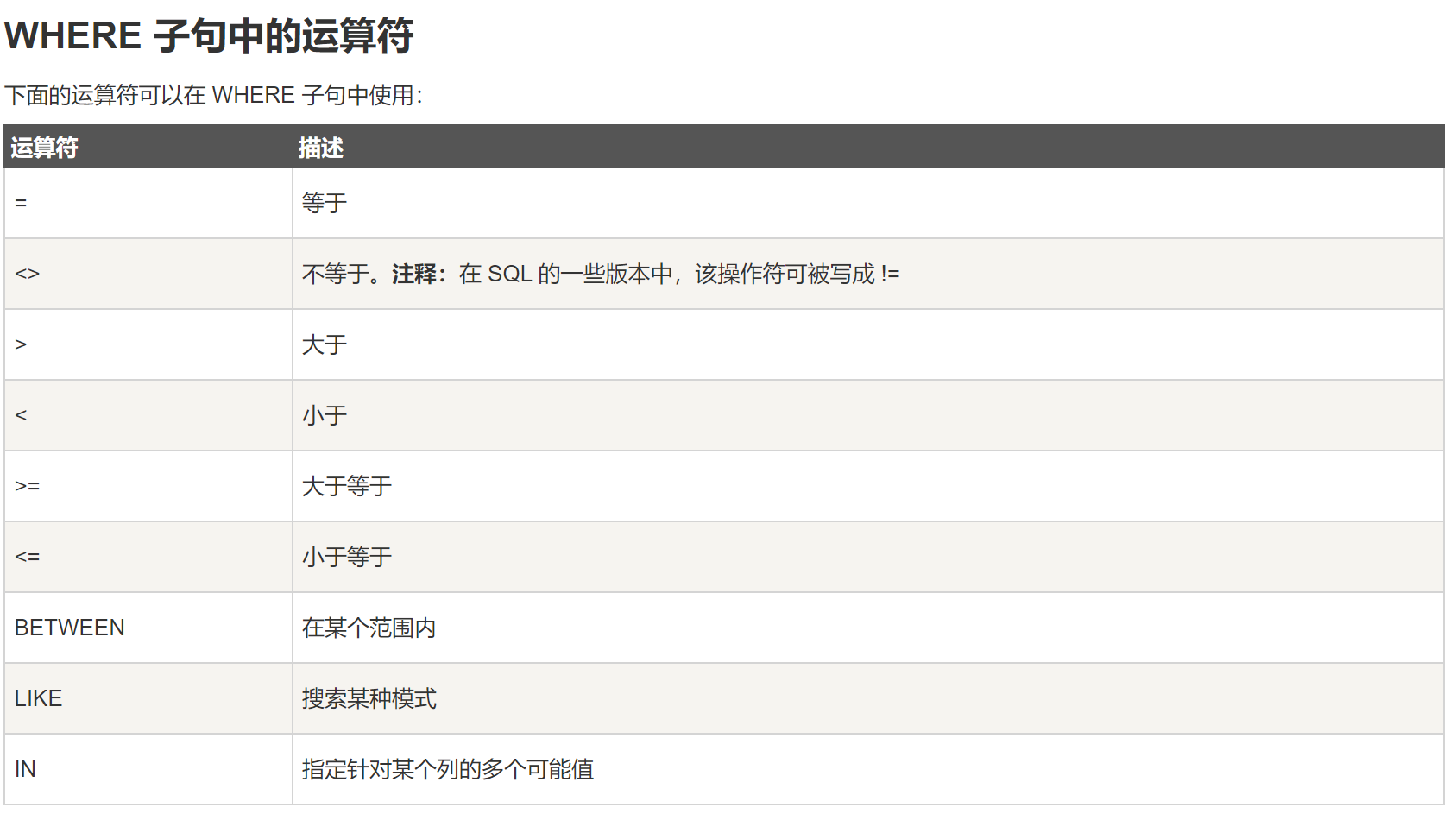Click the < less-than operator cell
Screen dimensions: 1456x833
tap(22, 416)
